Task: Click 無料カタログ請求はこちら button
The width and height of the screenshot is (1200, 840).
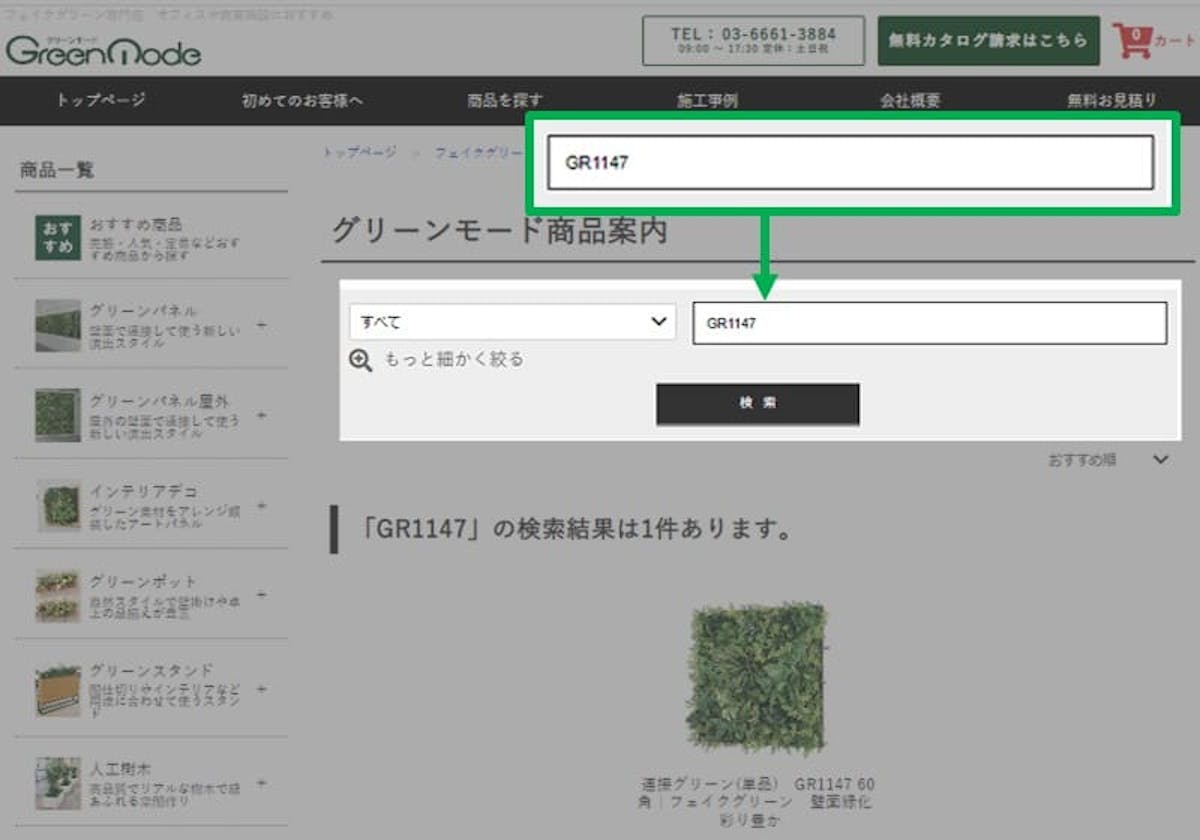Action: 988,41
